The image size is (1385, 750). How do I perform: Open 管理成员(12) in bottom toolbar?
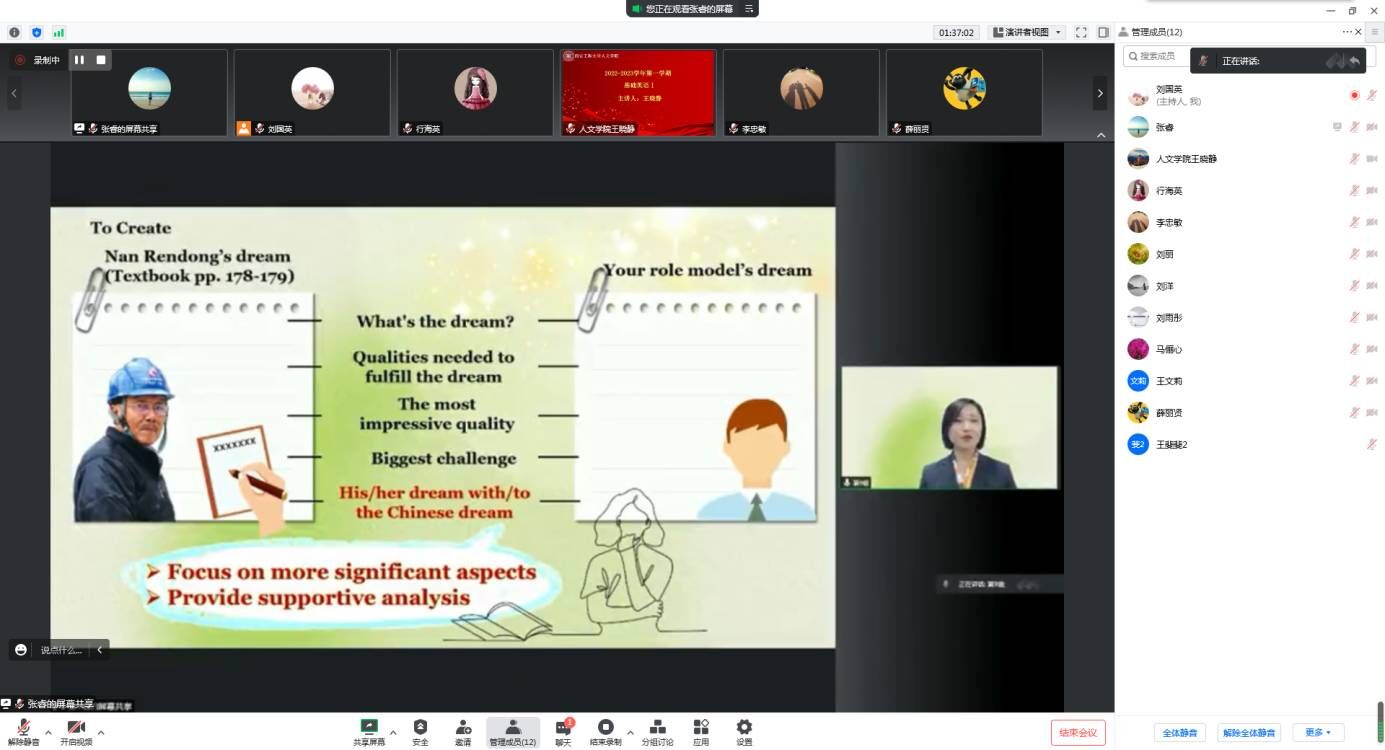pyautogui.click(x=512, y=731)
